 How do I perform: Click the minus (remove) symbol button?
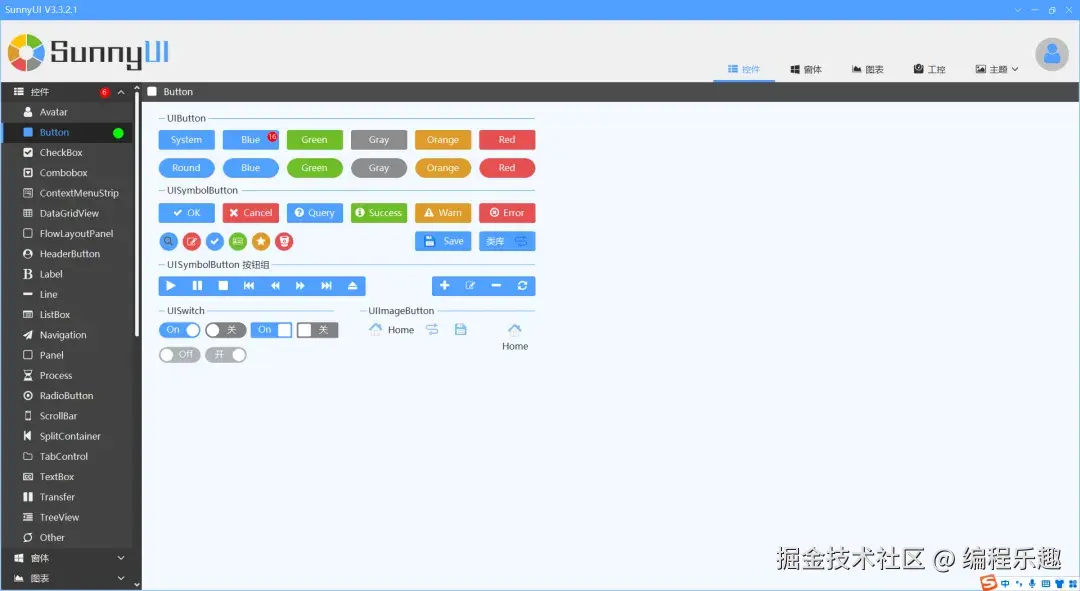[496, 285]
